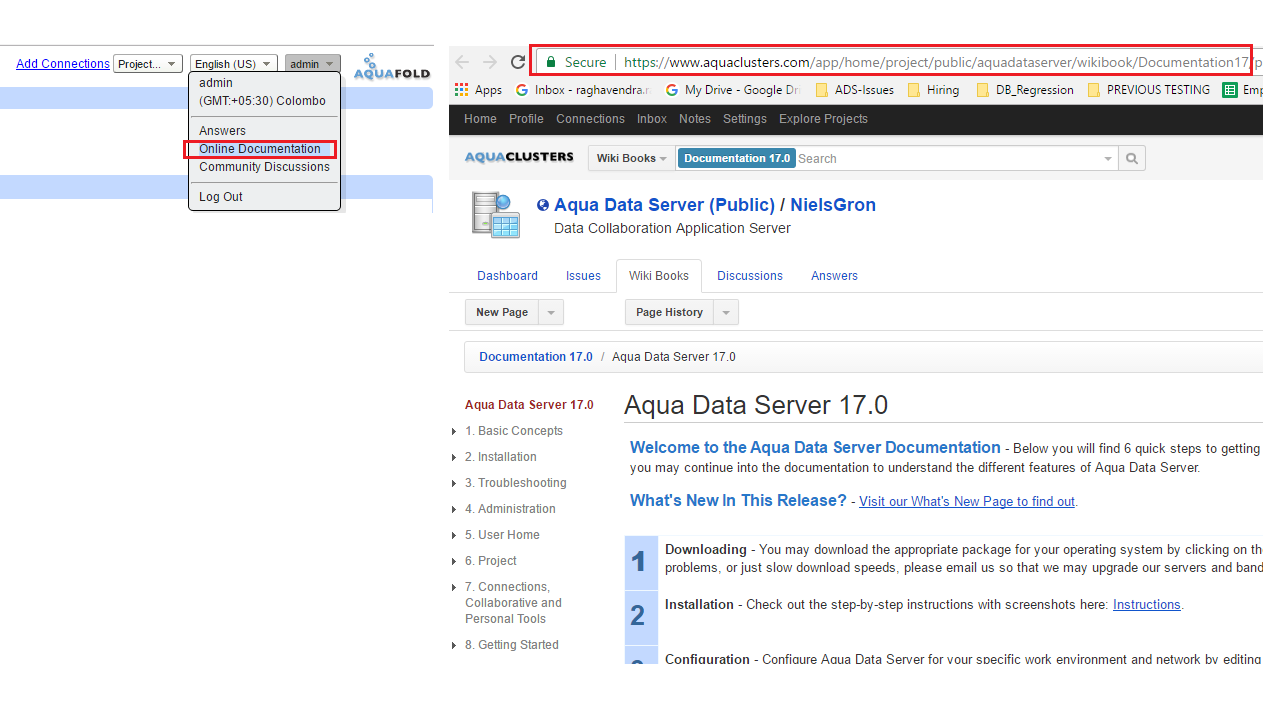Open PREVIOUS TESTING bookmark folder
The image size is (1267, 706).
click(1148, 90)
